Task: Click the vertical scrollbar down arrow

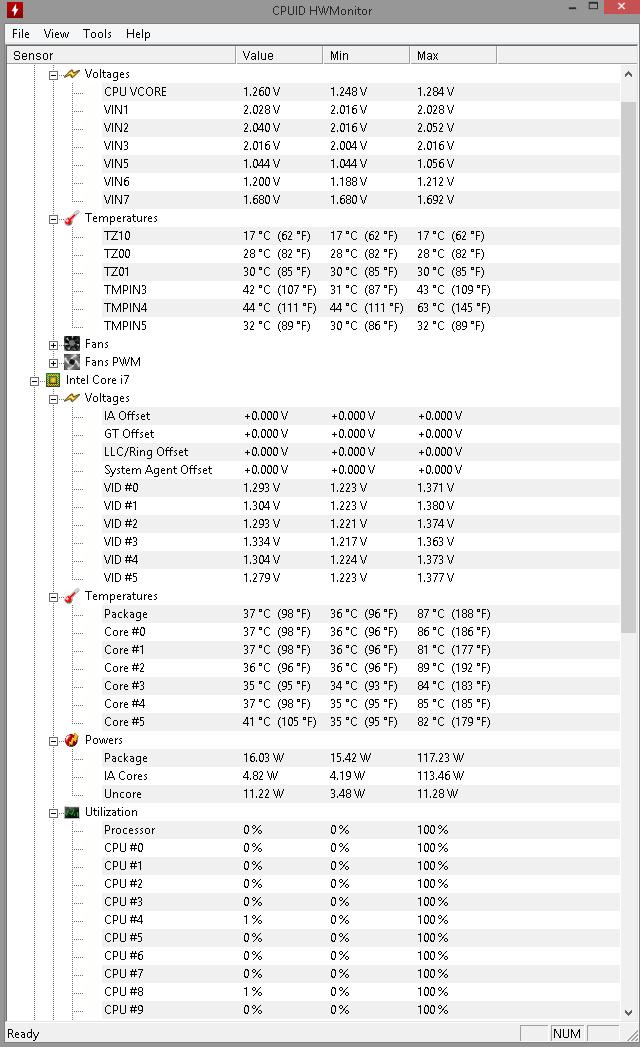Action: pos(628,1012)
